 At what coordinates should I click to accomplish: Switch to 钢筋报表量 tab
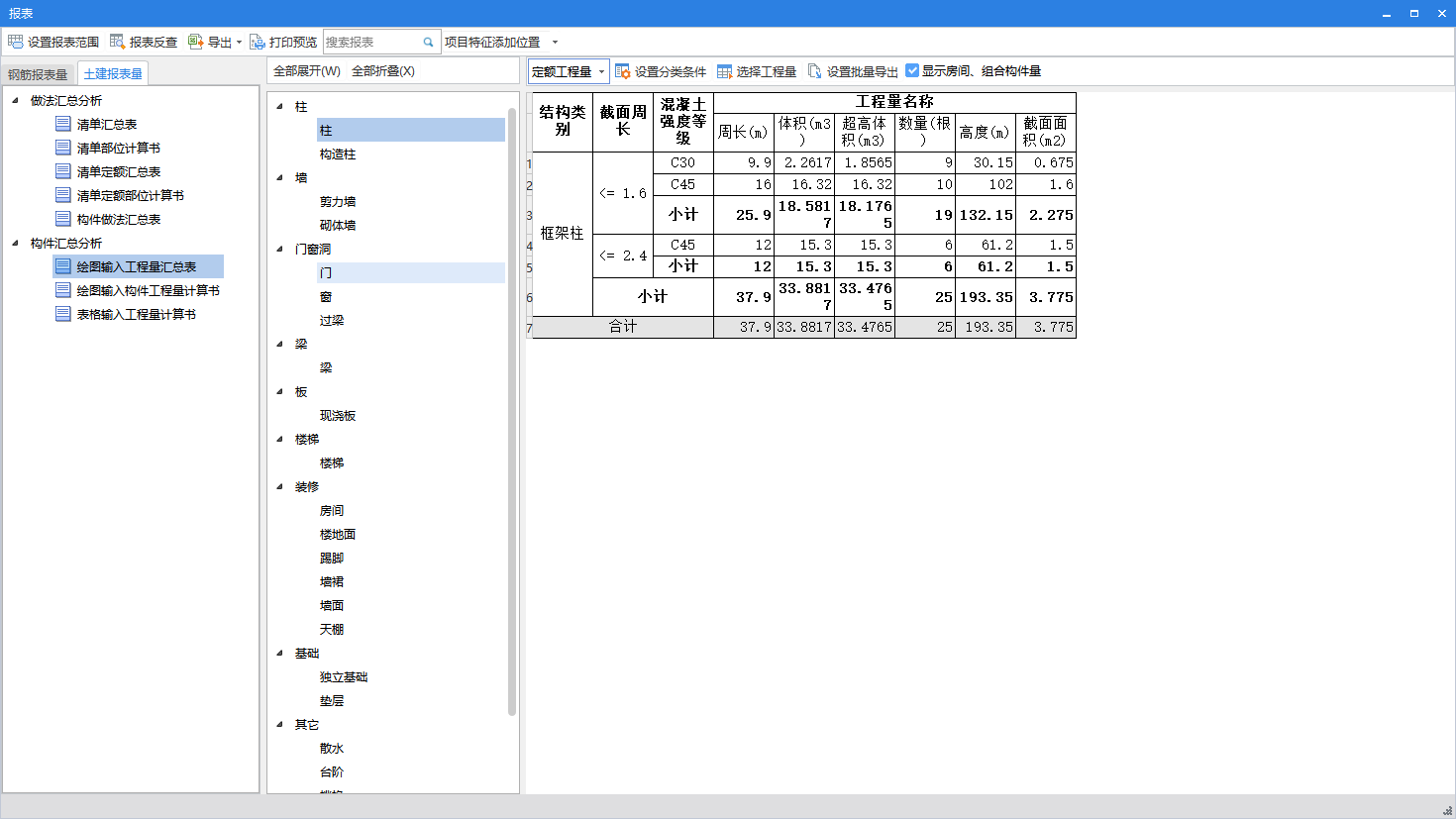pos(38,74)
